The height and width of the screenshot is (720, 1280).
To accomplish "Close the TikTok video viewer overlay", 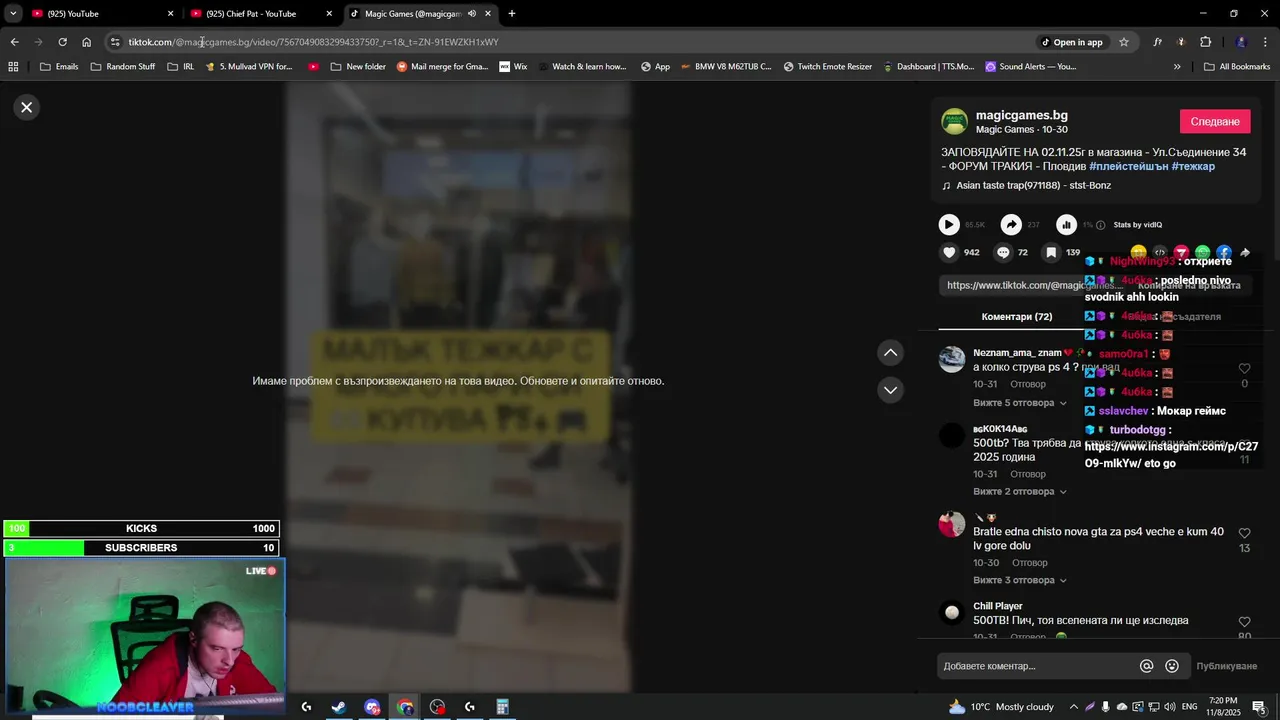I will [27, 107].
